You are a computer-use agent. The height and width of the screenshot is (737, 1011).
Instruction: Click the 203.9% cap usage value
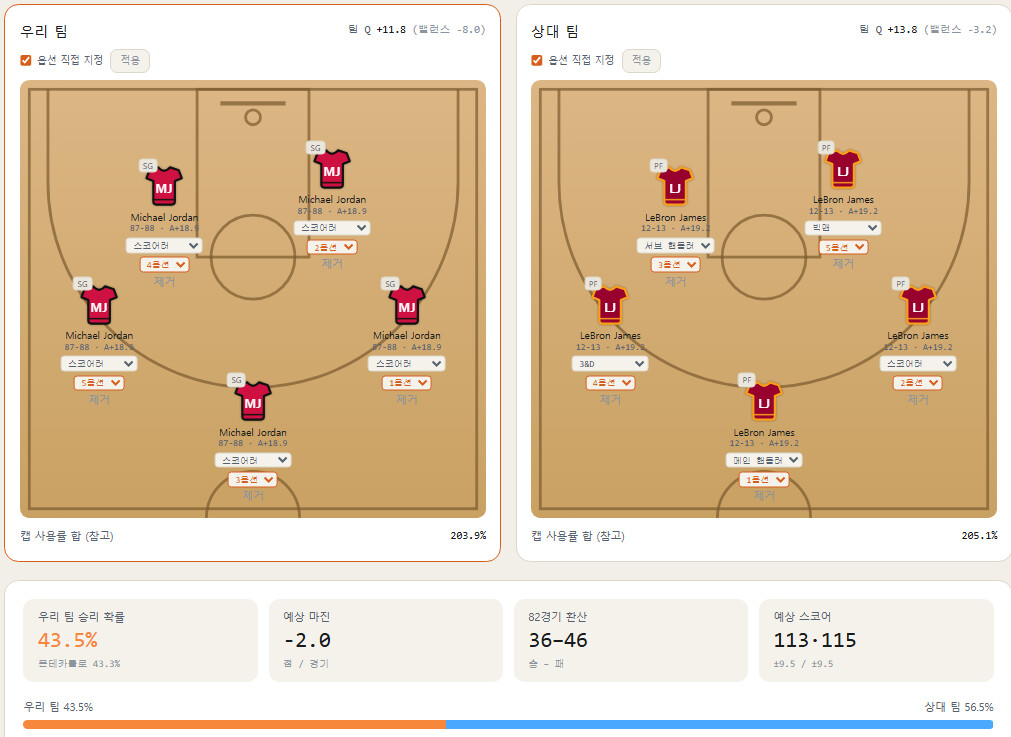(x=468, y=535)
